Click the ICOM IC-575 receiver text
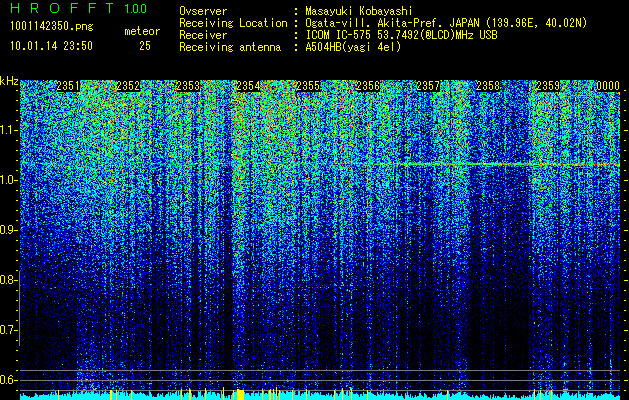The height and width of the screenshot is (400, 629). (x=401, y=35)
